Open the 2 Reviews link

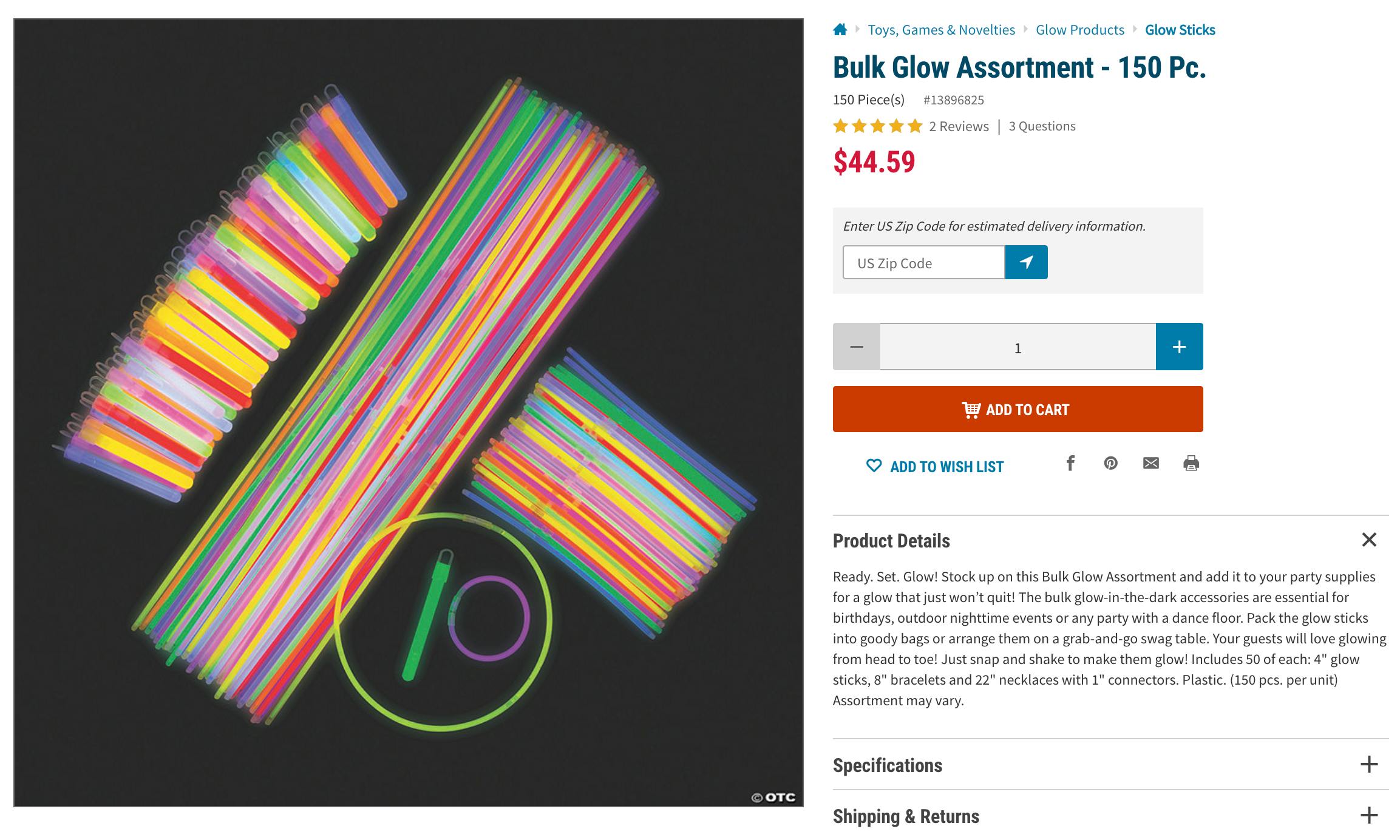point(959,126)
